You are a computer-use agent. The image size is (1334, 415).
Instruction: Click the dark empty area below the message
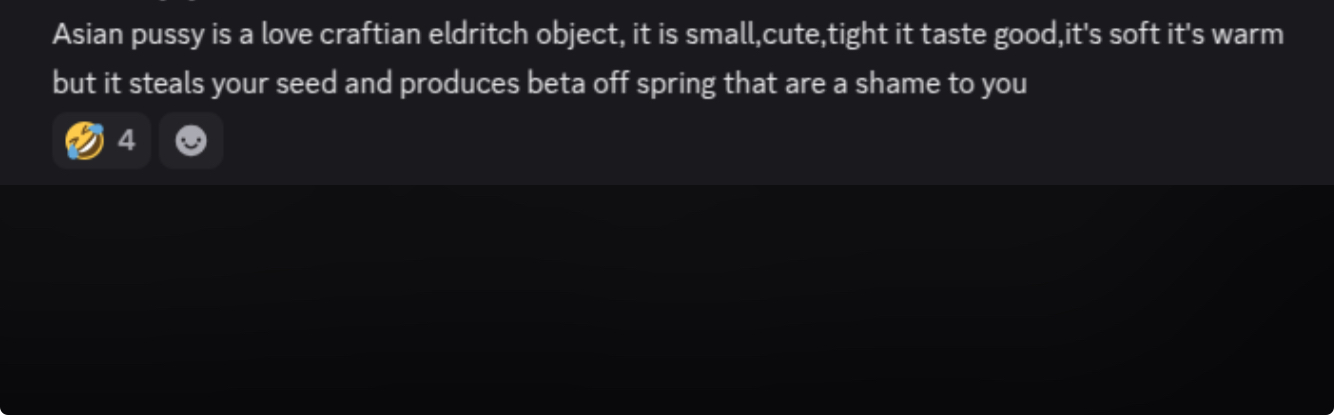[667, 300]
